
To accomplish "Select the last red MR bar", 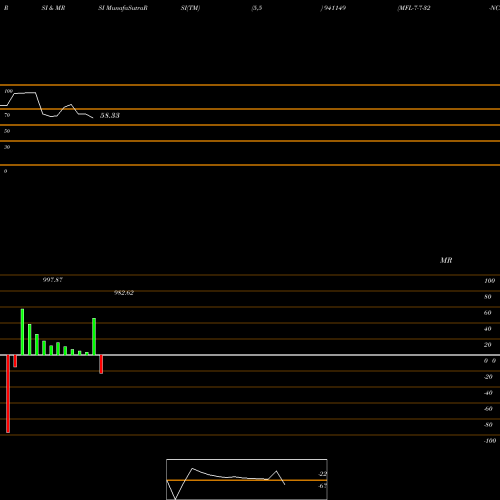I will pos(101,364).
